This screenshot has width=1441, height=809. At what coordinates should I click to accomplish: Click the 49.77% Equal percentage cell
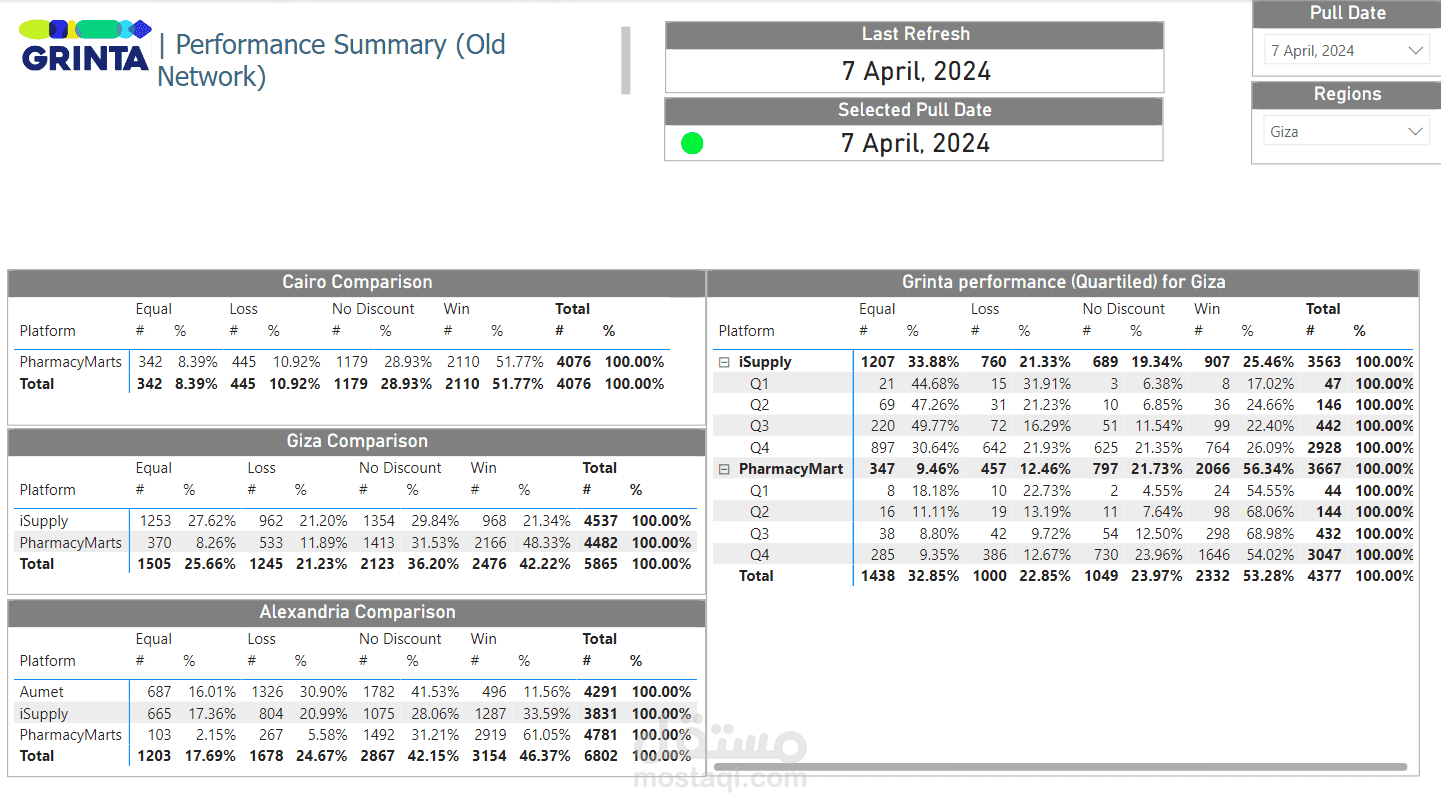tap(934, 426)
